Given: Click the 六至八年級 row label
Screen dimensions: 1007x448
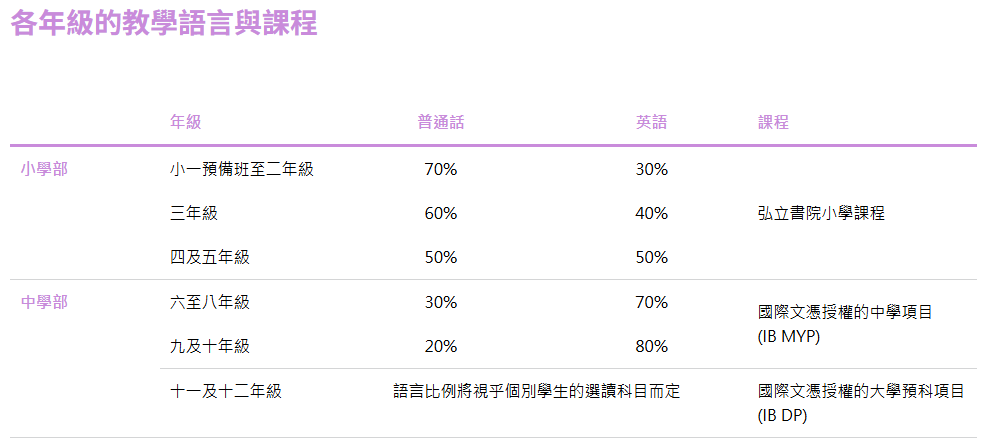Looking at the screenshot, I should click(x=210, y=302).
